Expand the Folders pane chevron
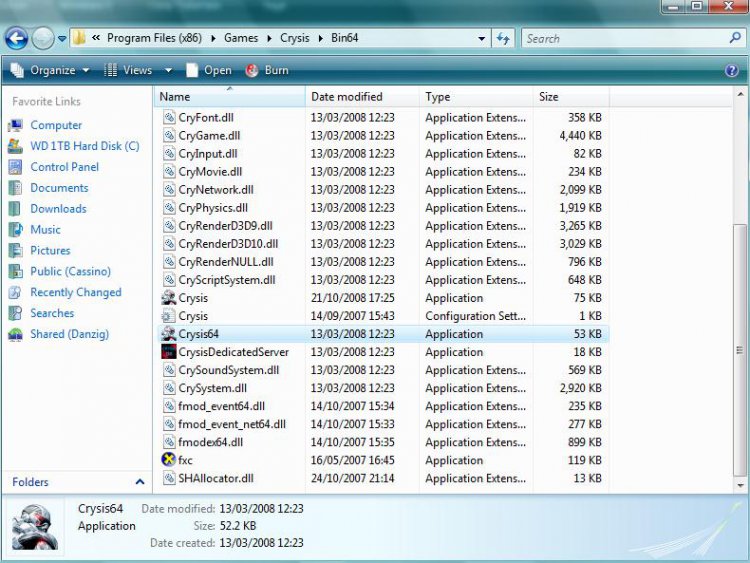 pos(140,482)
